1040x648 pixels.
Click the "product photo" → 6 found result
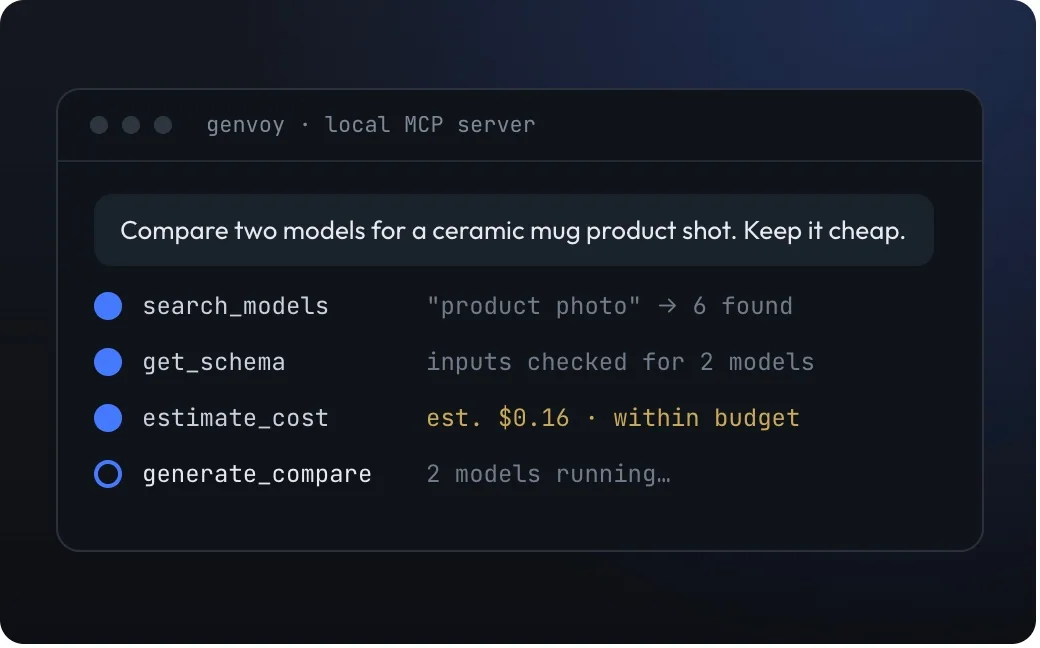pyautogui.click(x=610, y=306)
